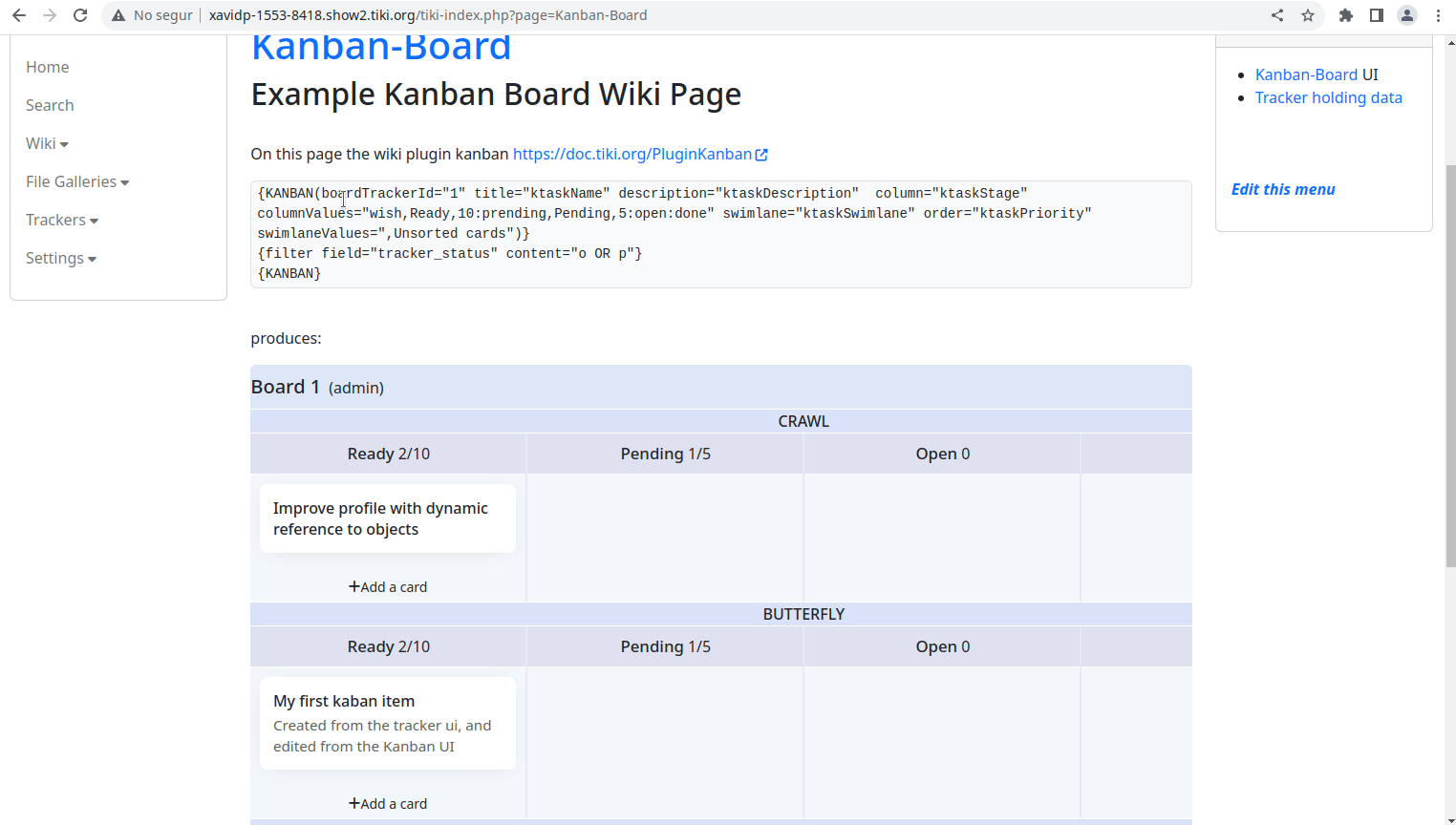Open card Improve profile with dynamic reference

(x=388, y=518)
